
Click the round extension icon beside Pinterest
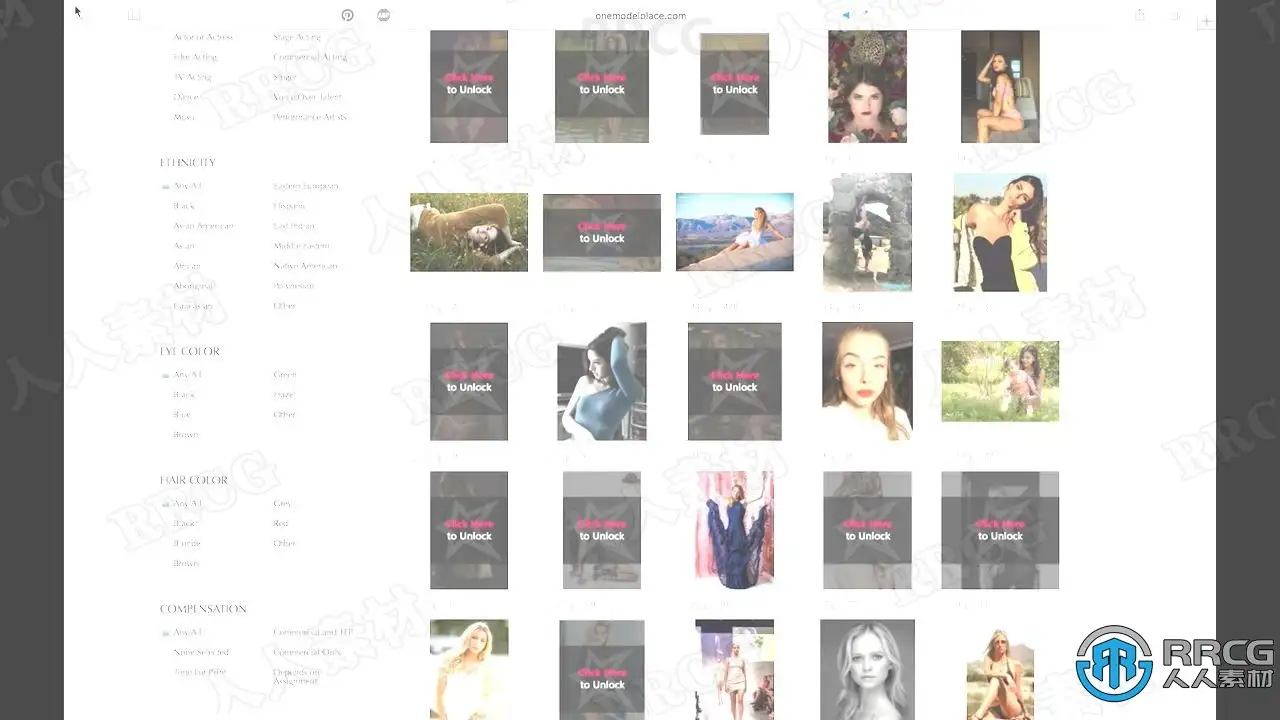pos(384,15)
